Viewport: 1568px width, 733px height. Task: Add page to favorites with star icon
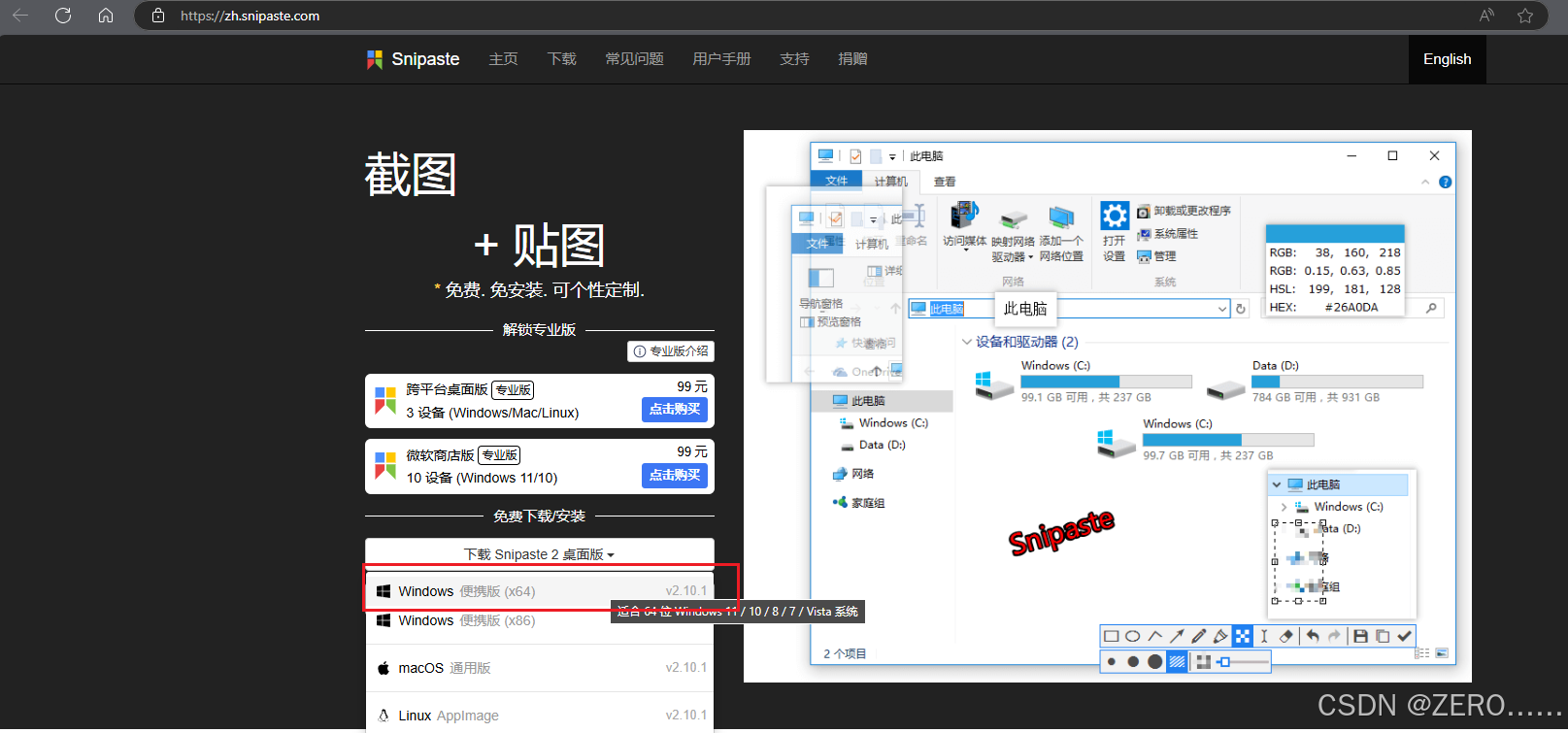(x=1525, y=16)
